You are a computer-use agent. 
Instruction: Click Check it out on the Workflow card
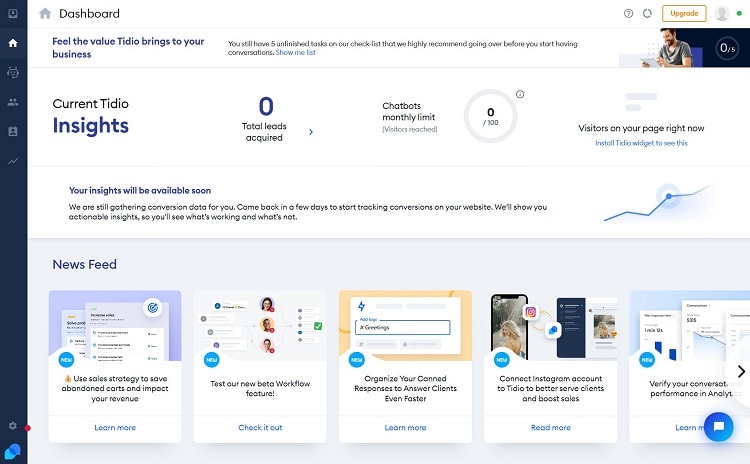260,428
